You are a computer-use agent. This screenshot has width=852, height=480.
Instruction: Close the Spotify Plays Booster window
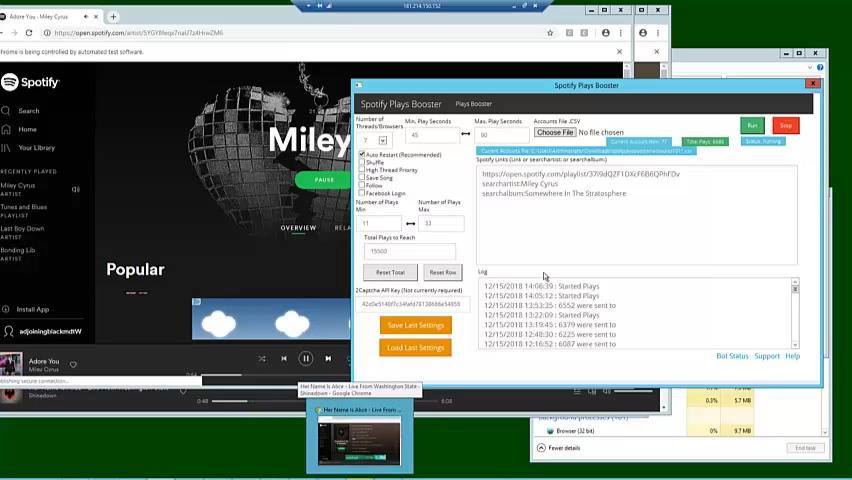coord(812,84)
